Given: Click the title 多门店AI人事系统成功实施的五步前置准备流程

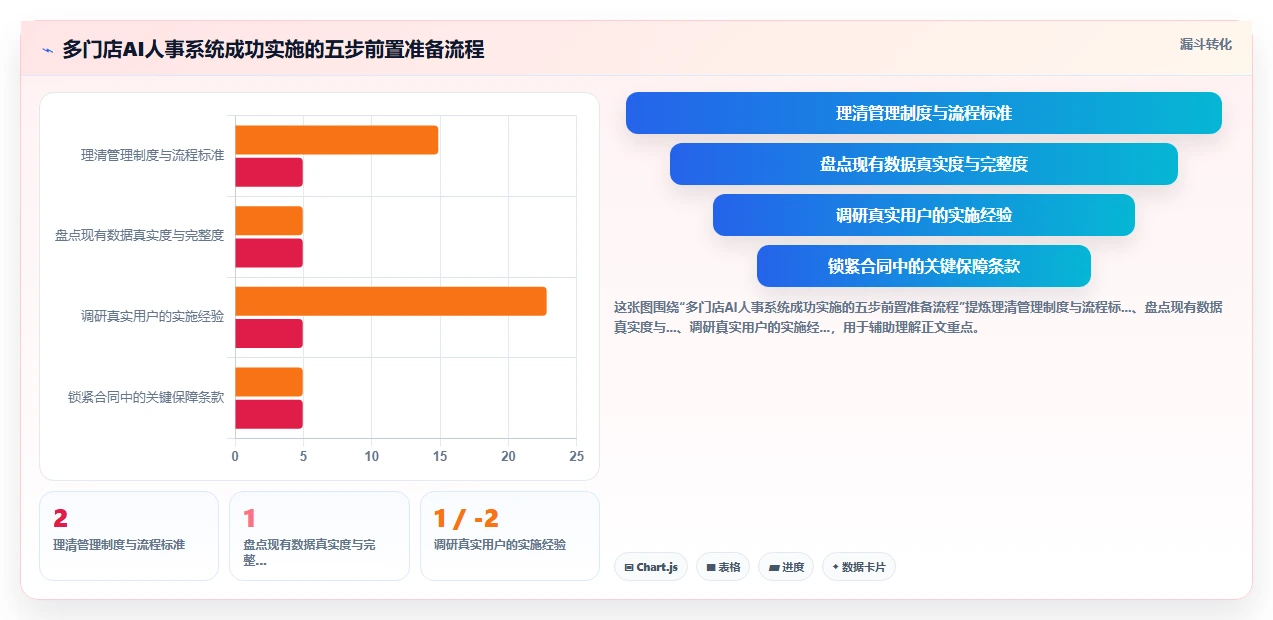Looking at the screenshot, I should (273, 49).
